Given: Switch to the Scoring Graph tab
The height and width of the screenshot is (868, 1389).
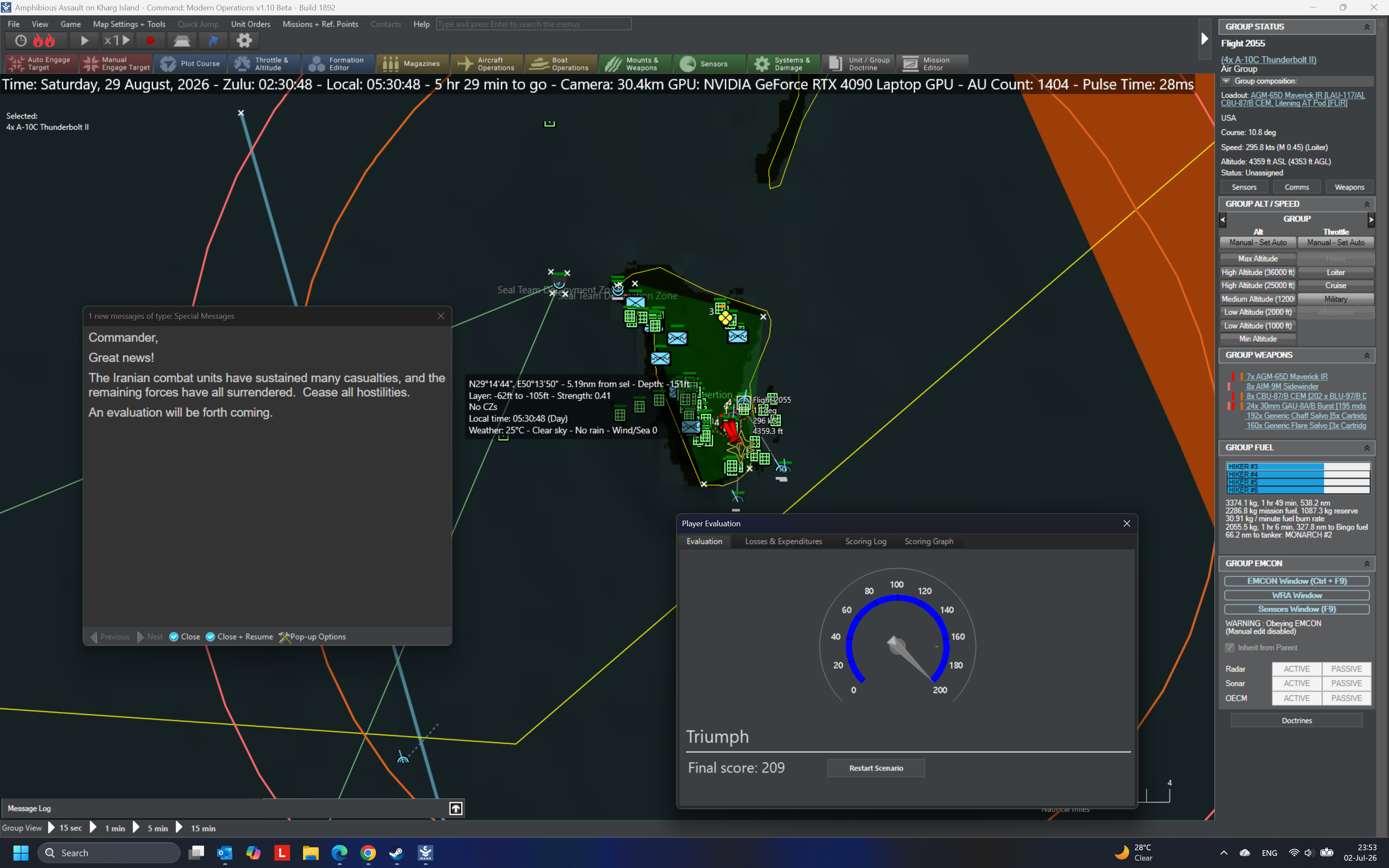Looking at the screenshot, I should click(929, 541).
